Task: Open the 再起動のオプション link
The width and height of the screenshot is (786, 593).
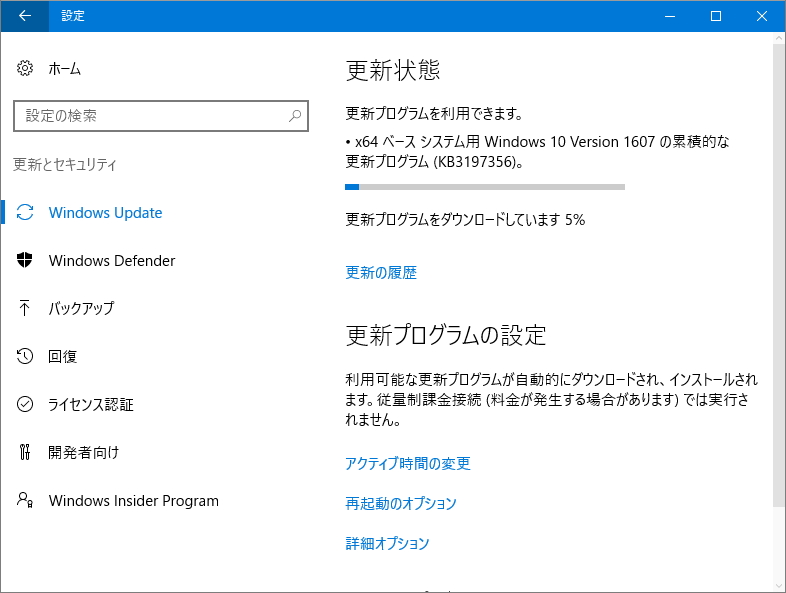Action: coord(401,503)
